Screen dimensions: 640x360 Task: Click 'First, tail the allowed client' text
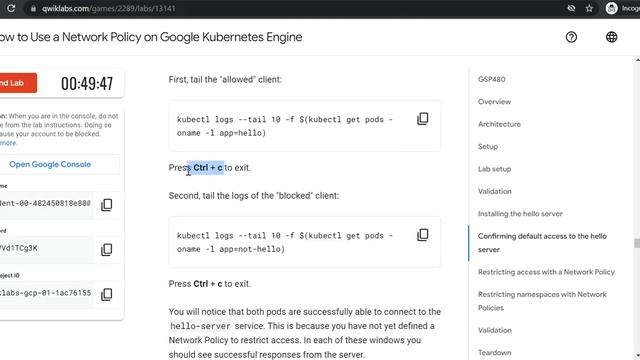[225, 80]
